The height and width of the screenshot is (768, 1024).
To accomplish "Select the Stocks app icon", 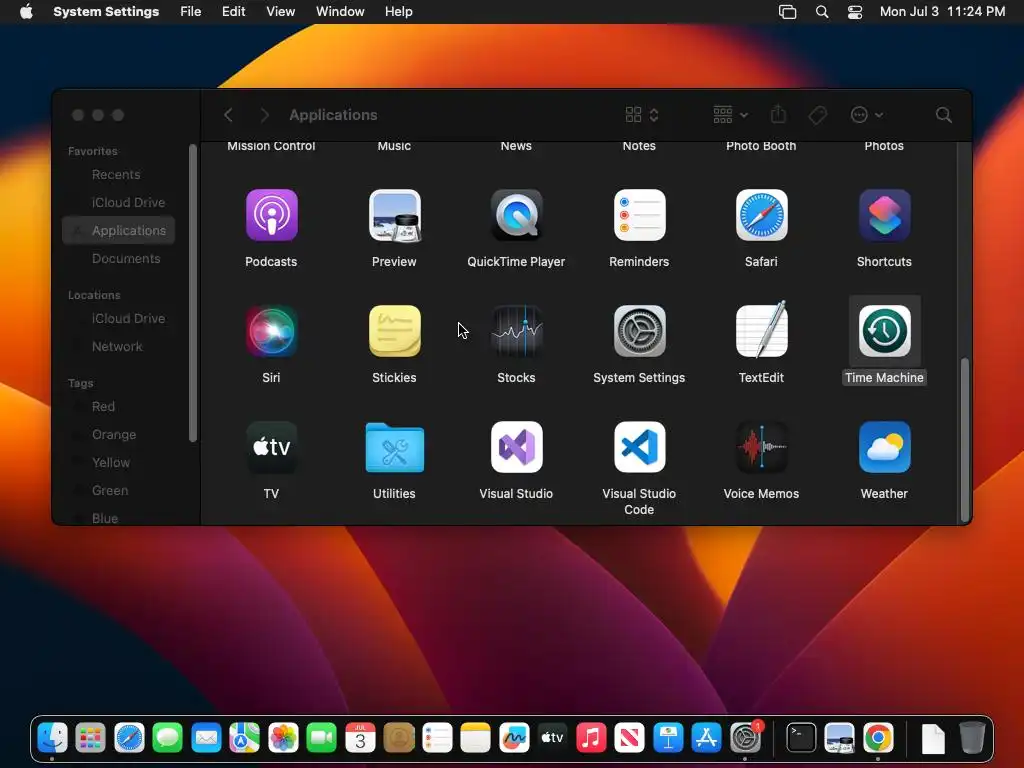I will (x=517, y=332).
